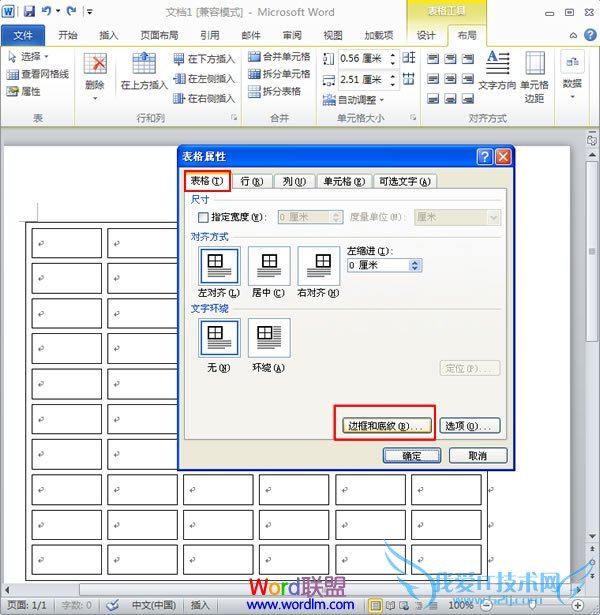Screen dimensions: 600x615
Task: Click the 删除 table delete icon
Action: [x=95, y=75]
